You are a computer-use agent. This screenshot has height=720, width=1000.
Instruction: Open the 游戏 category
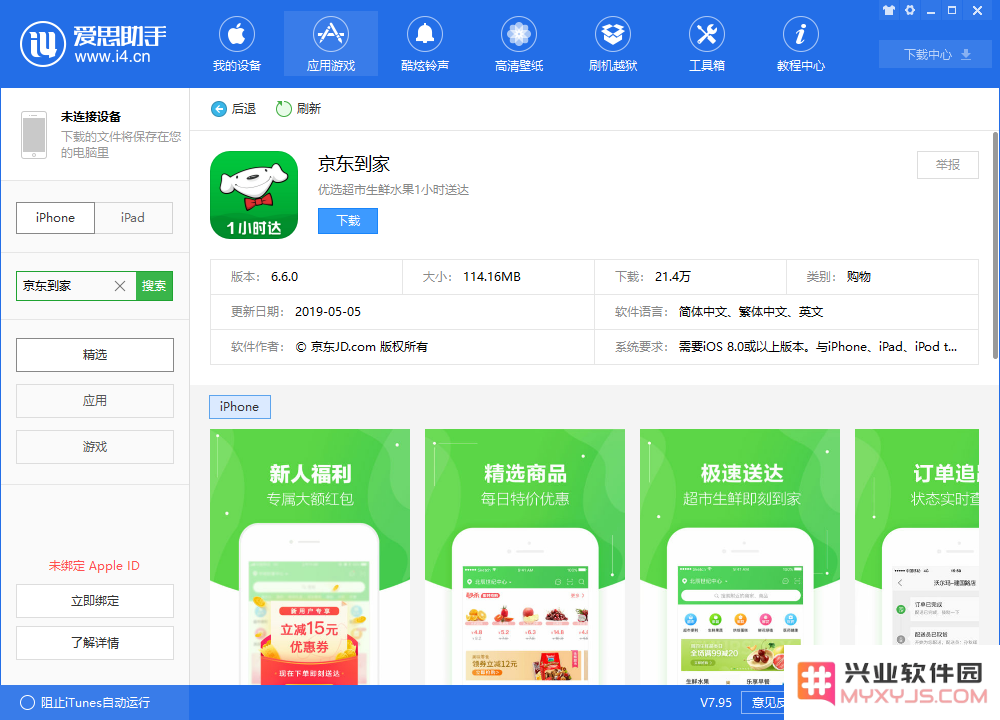[x=95, y=447]
